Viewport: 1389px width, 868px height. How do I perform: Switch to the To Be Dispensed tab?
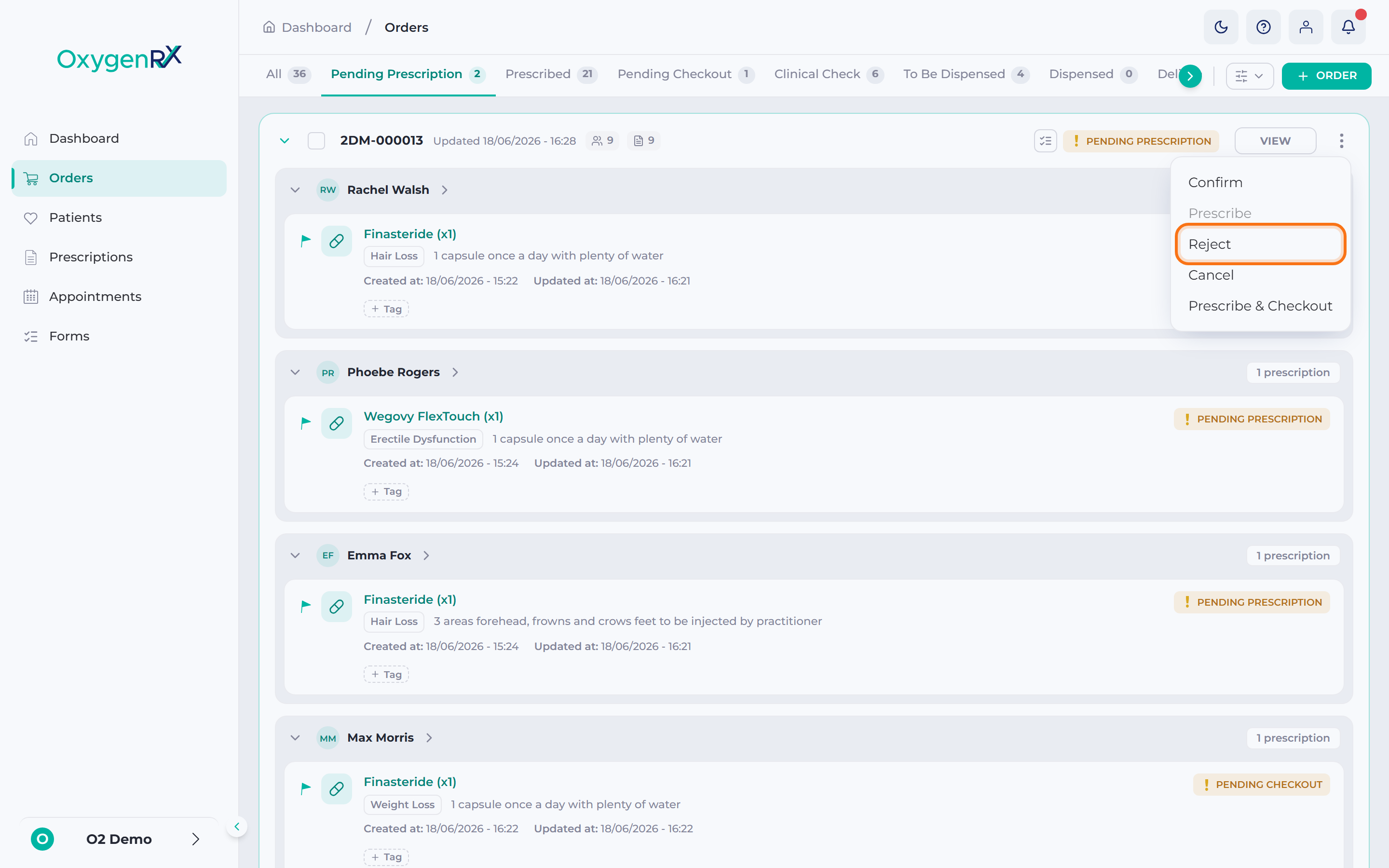pos(966,74)
